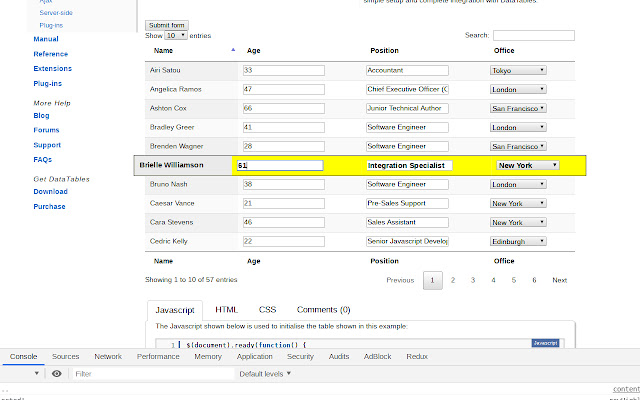Switch to the HTML code tab
640x400 pixels.
(x=227, y=310)
